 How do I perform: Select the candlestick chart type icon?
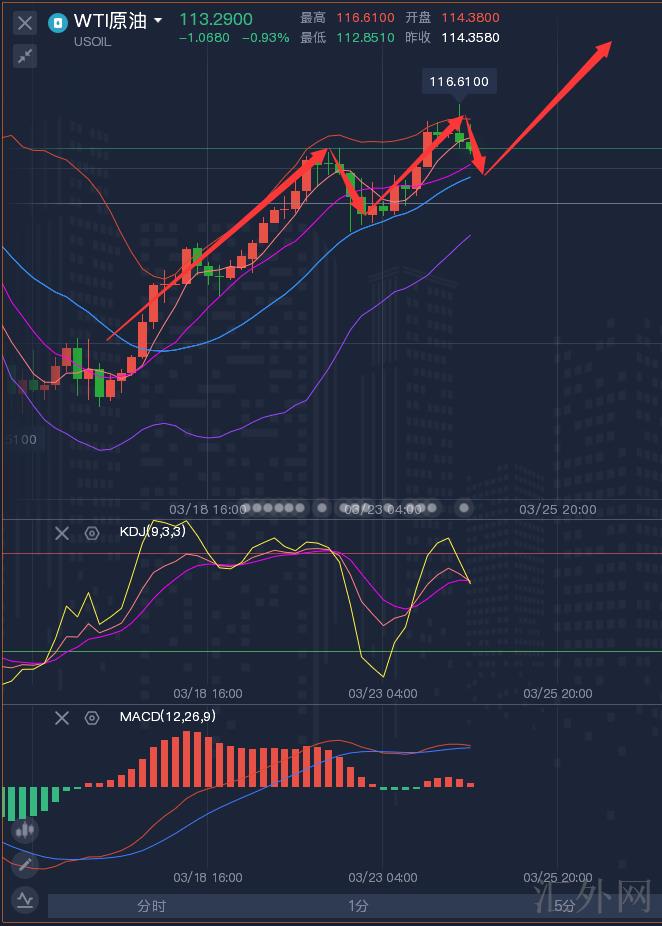pos(26,830)
